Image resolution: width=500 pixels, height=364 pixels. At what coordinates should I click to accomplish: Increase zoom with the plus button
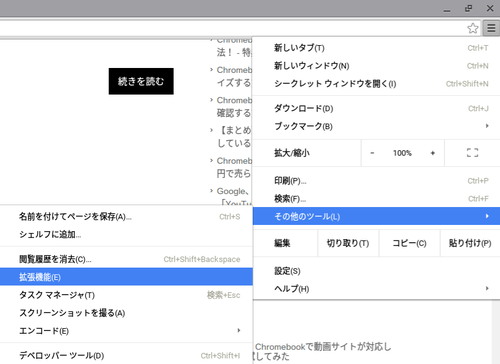coord(433,153)
